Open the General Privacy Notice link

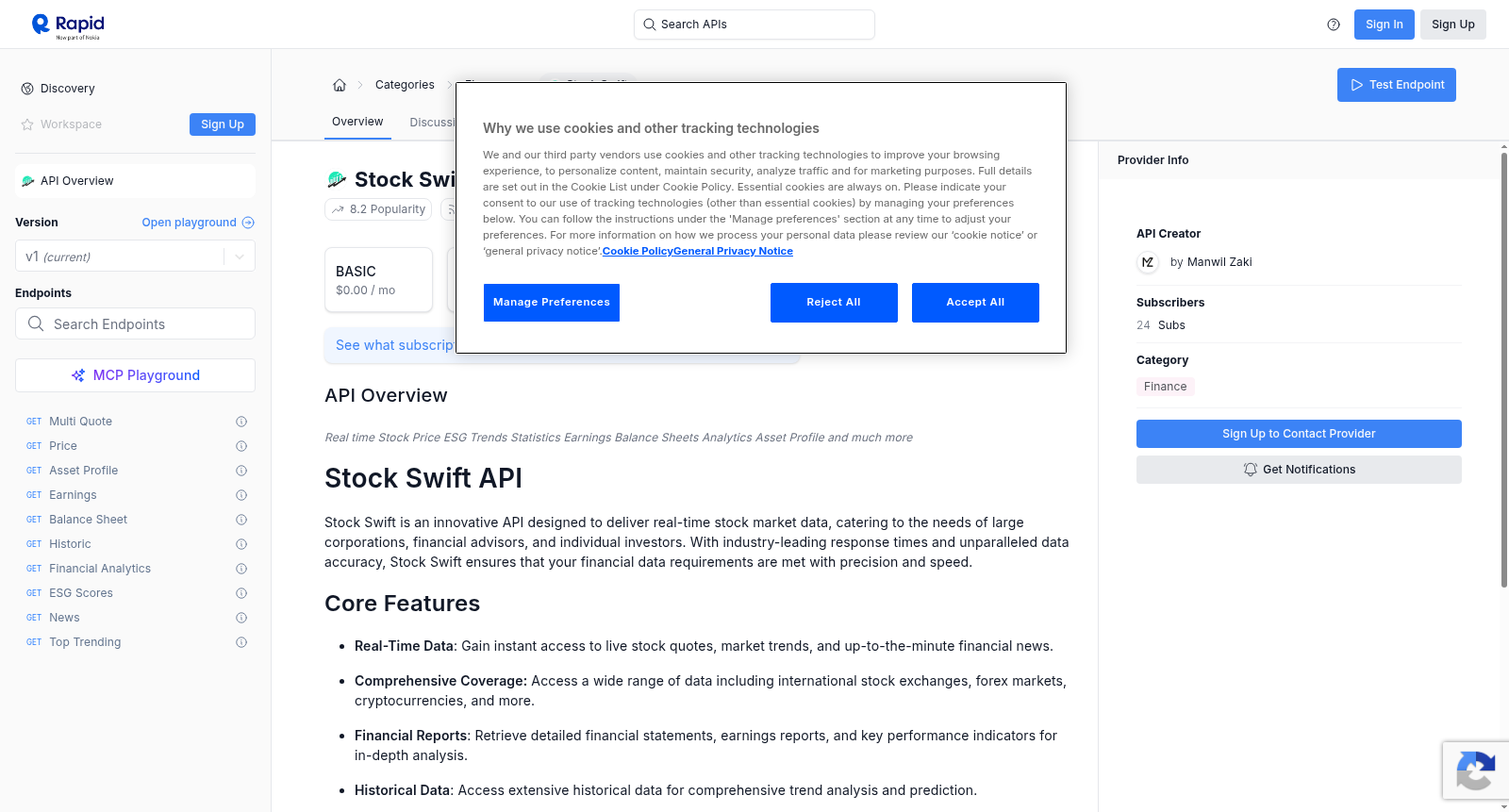click(x=733, y=251)
